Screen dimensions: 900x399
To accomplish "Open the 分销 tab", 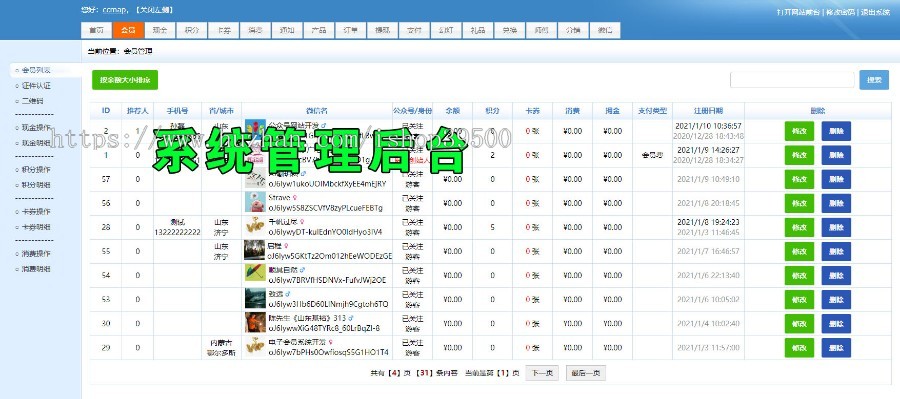I will click(573, 30).
